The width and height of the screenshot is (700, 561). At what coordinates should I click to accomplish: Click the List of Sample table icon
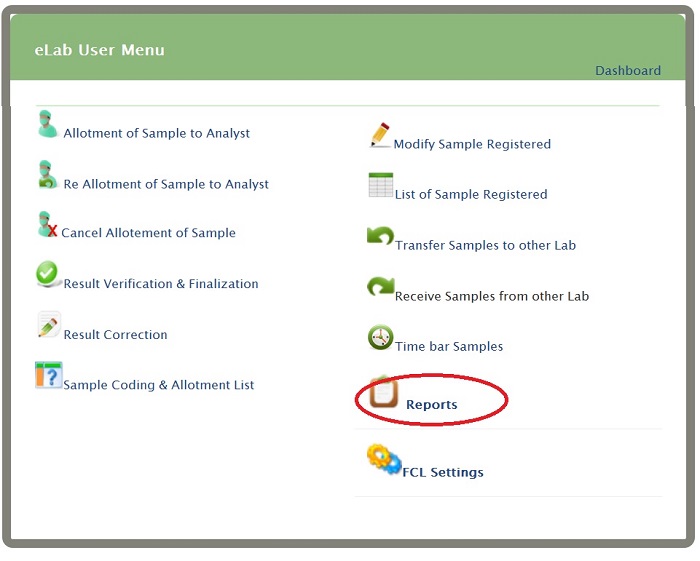coord(381,186)
